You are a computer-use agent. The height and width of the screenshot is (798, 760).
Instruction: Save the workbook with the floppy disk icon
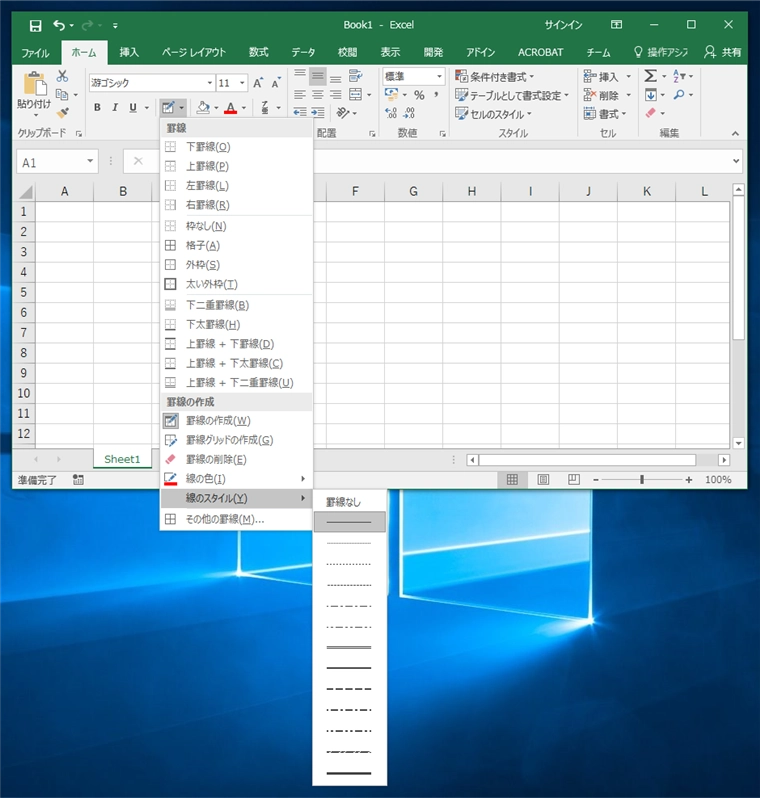tap(35, 25)
